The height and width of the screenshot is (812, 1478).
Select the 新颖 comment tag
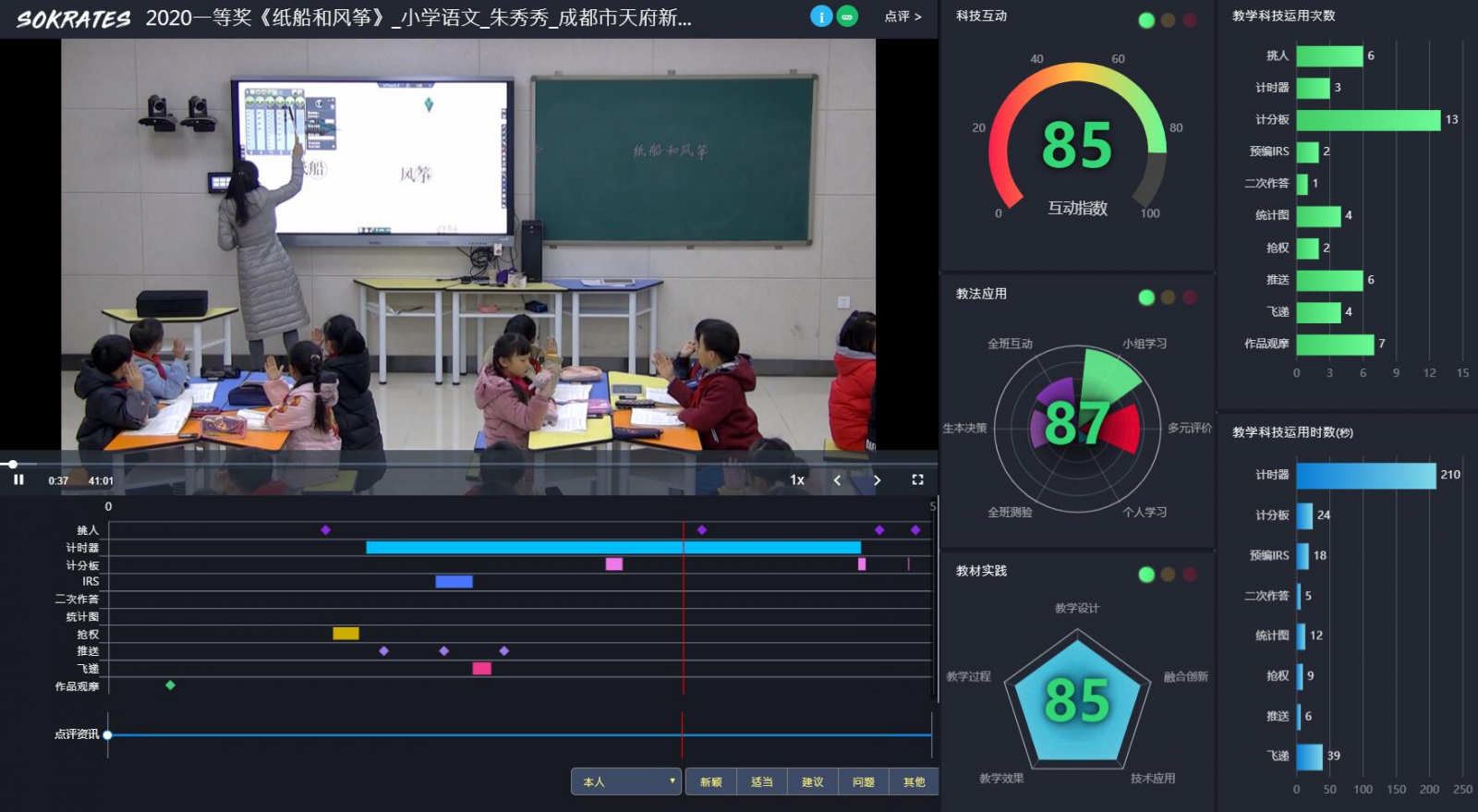(x=710, y=782)
